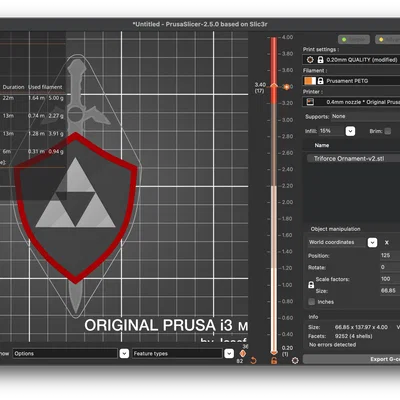
Task: Click the Export G-code button
Action: pyautogui.click(x=352, y=359)
